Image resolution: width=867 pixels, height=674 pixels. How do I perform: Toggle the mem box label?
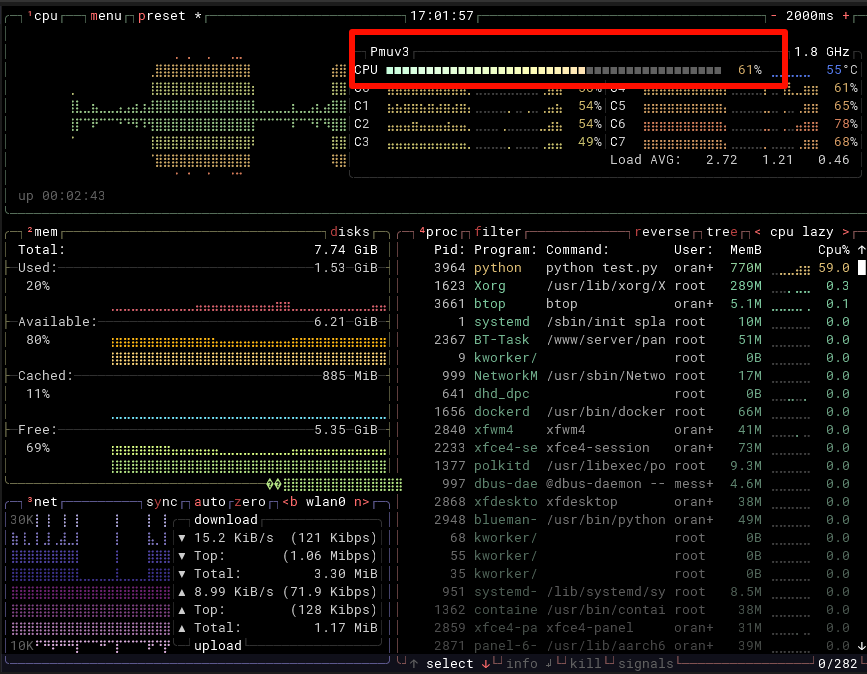tap(43, 232)
